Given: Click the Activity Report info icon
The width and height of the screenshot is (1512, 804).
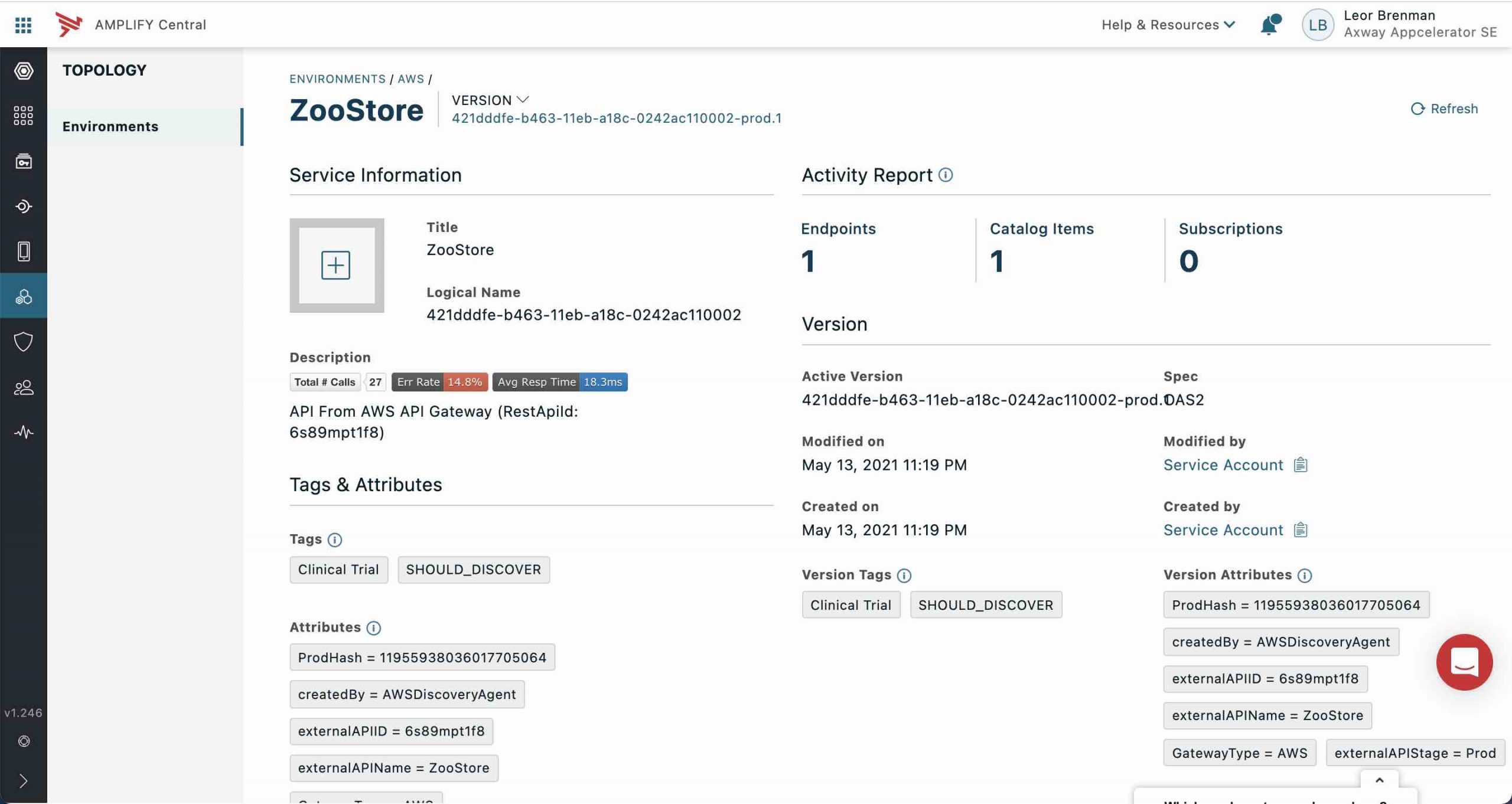Looking at the screenshot, I should 946,175.
